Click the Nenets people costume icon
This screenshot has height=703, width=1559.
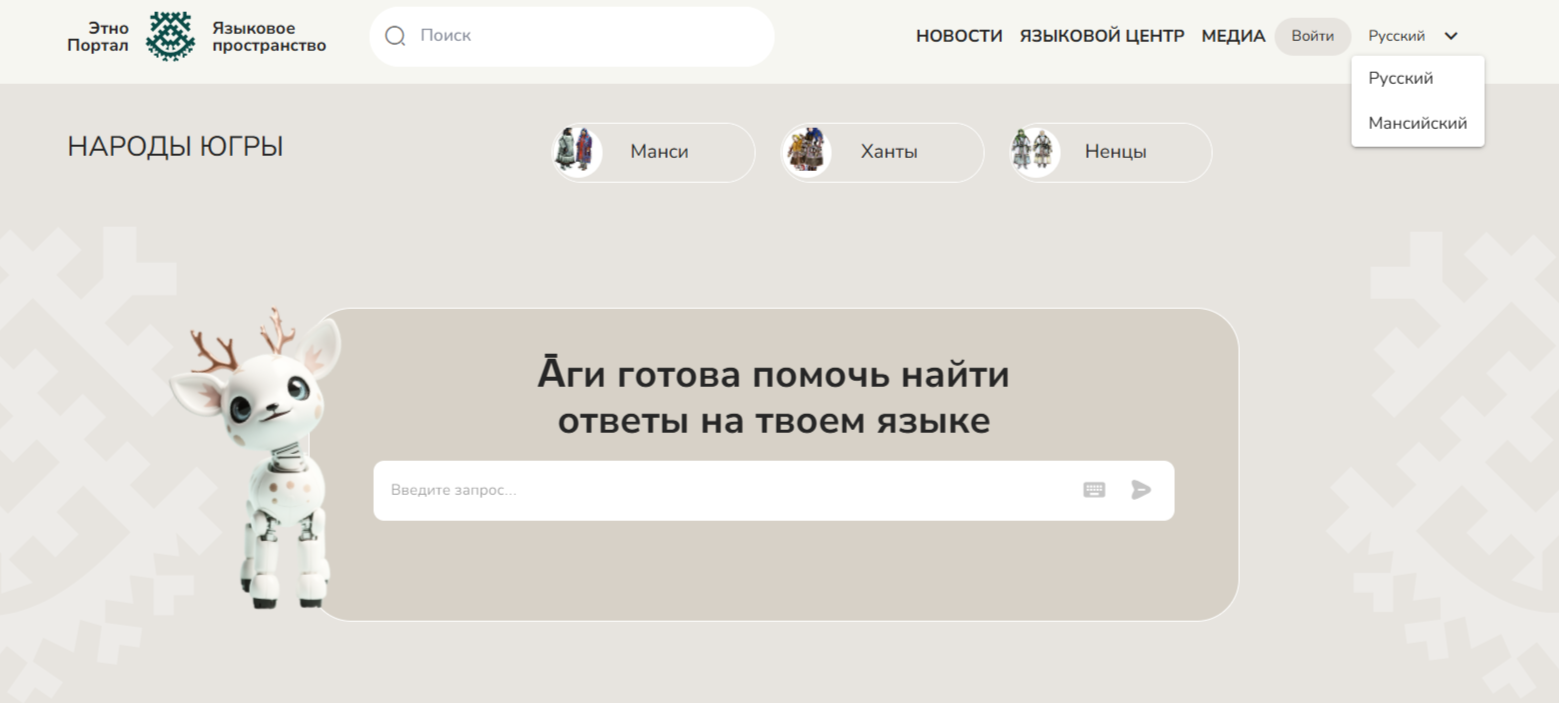point(1034,151)
